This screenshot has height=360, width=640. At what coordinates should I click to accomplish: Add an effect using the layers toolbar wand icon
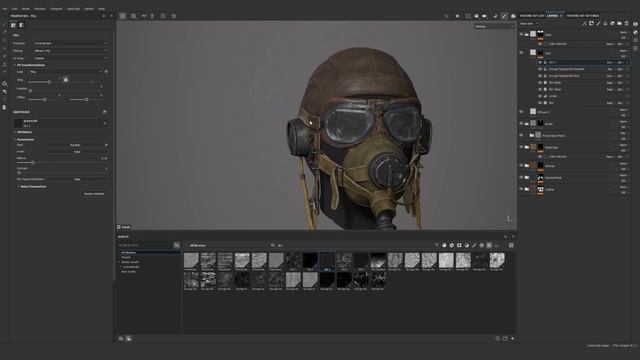(x=584, y=24)
